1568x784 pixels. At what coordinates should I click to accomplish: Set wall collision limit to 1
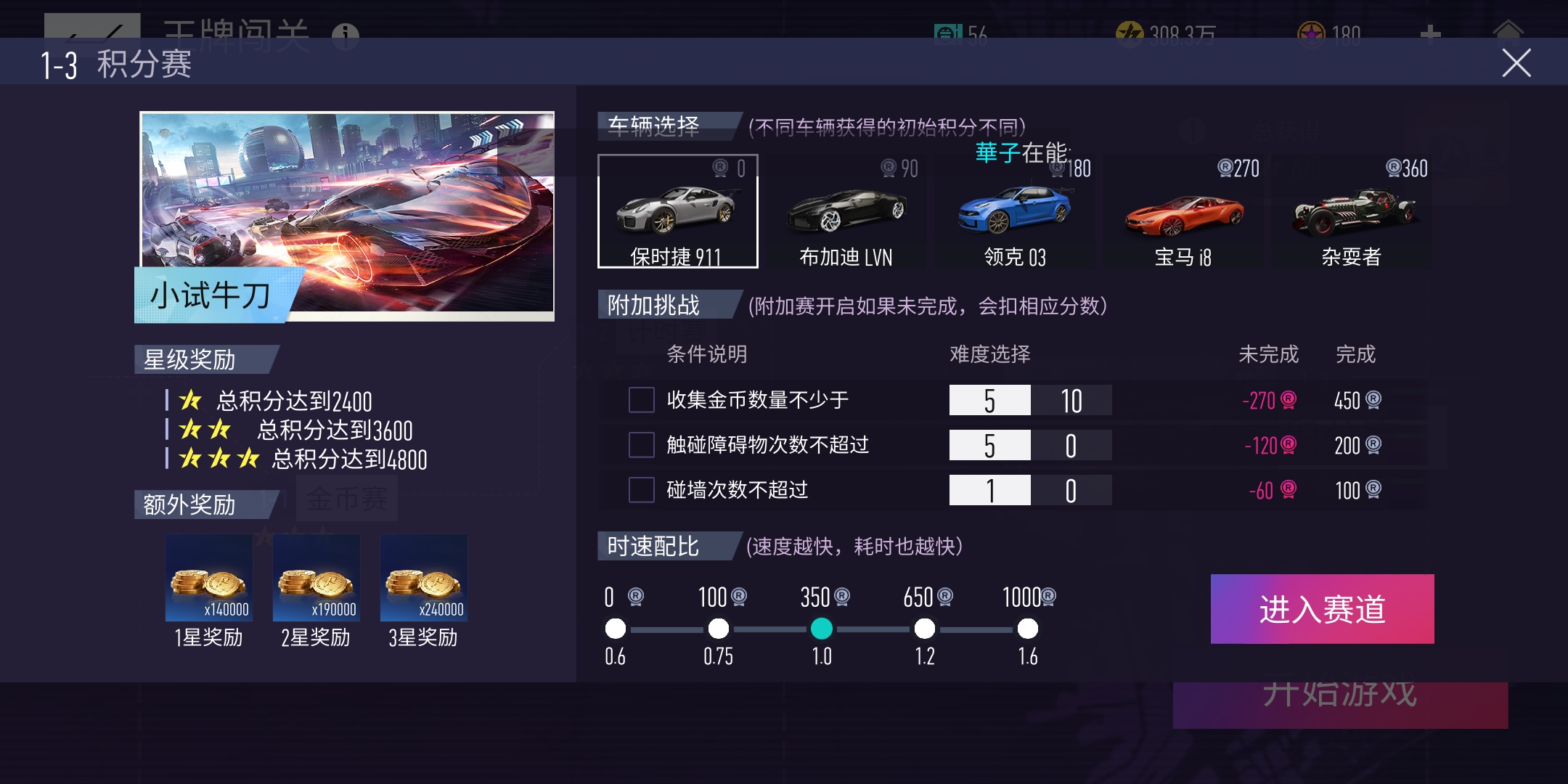(x=990, y=490)
